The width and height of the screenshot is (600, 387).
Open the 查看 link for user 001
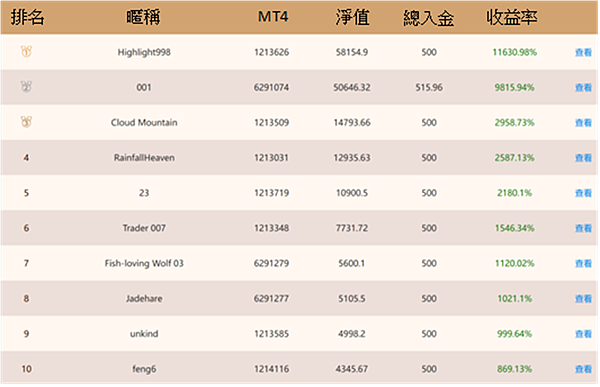click(x=583, y=88)
